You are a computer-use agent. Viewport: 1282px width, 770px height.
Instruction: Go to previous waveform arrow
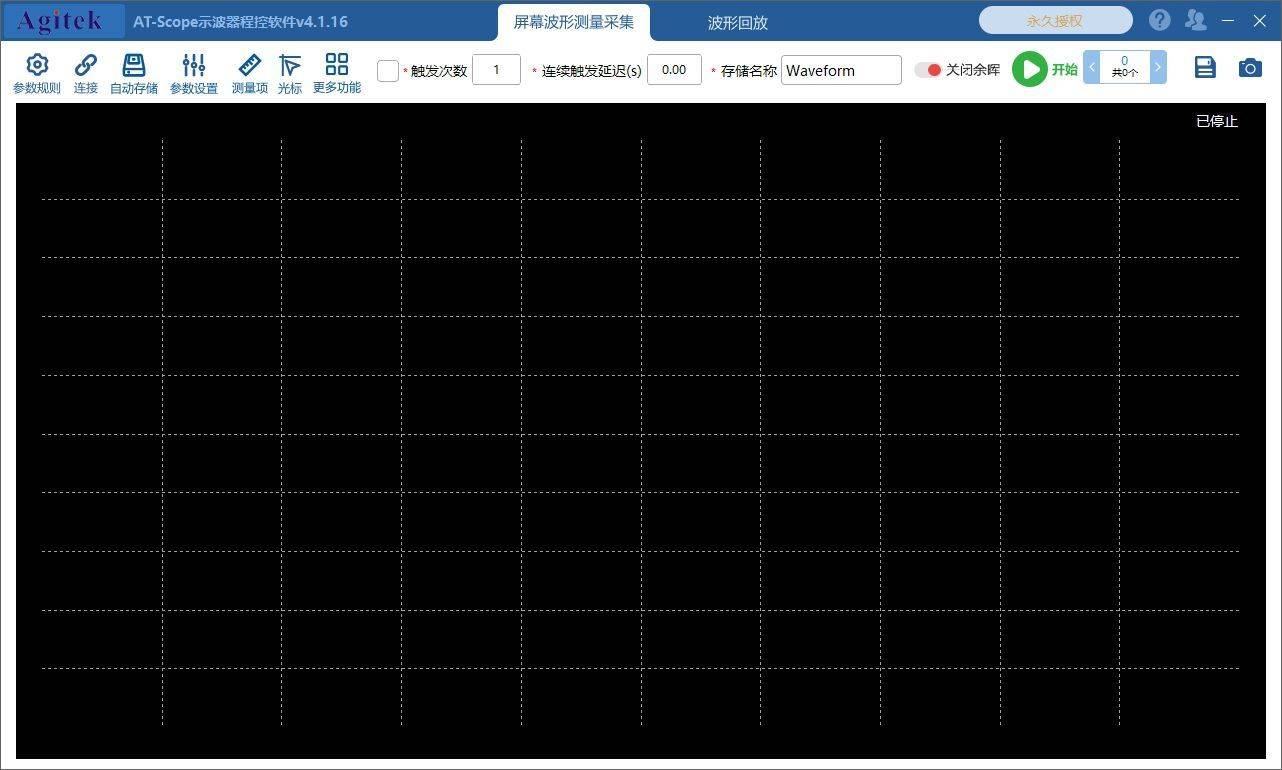(x=1092, y=67)
